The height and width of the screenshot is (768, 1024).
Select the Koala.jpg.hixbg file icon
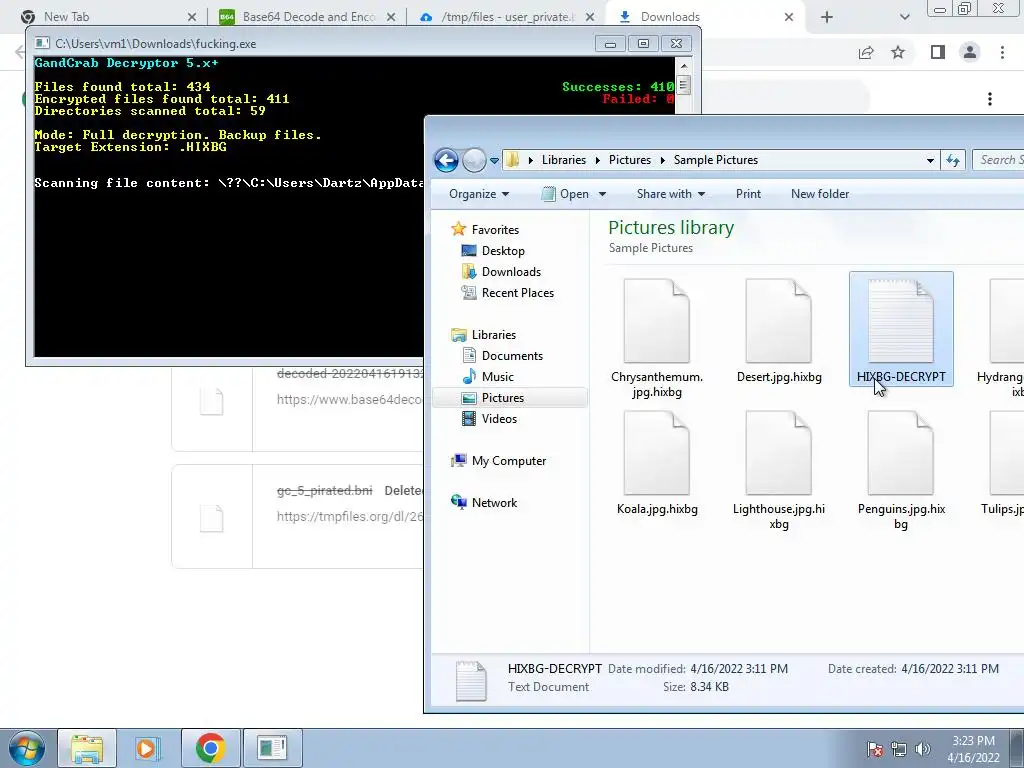[656, 453]
